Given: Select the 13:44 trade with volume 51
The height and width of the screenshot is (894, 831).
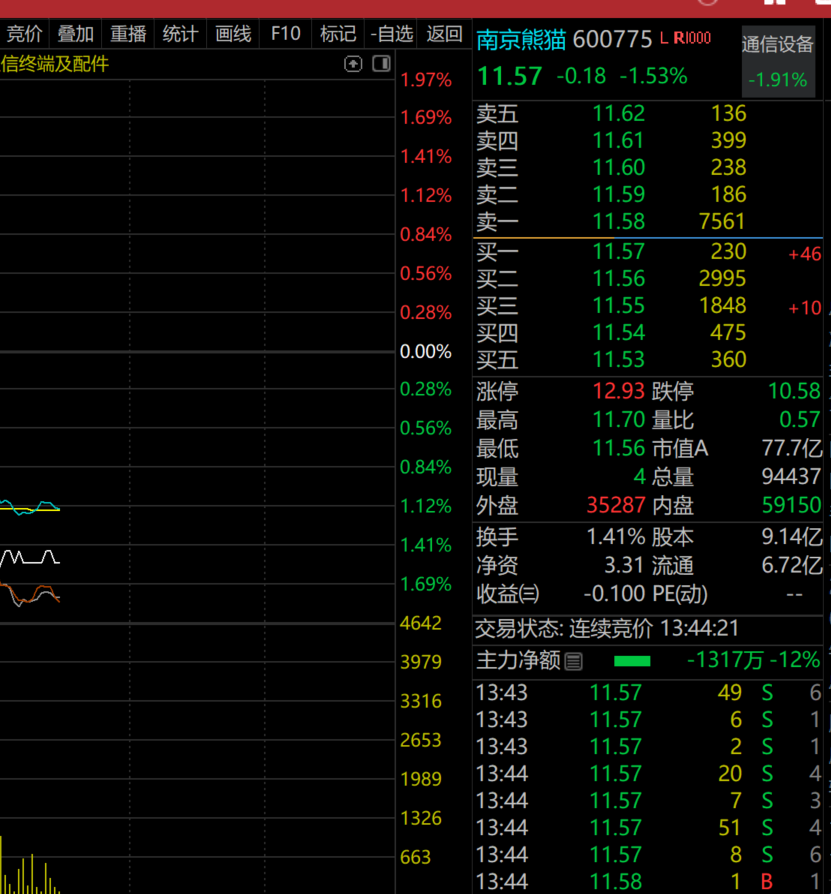Looking at the screenshot, I should (x=647, y=828).
